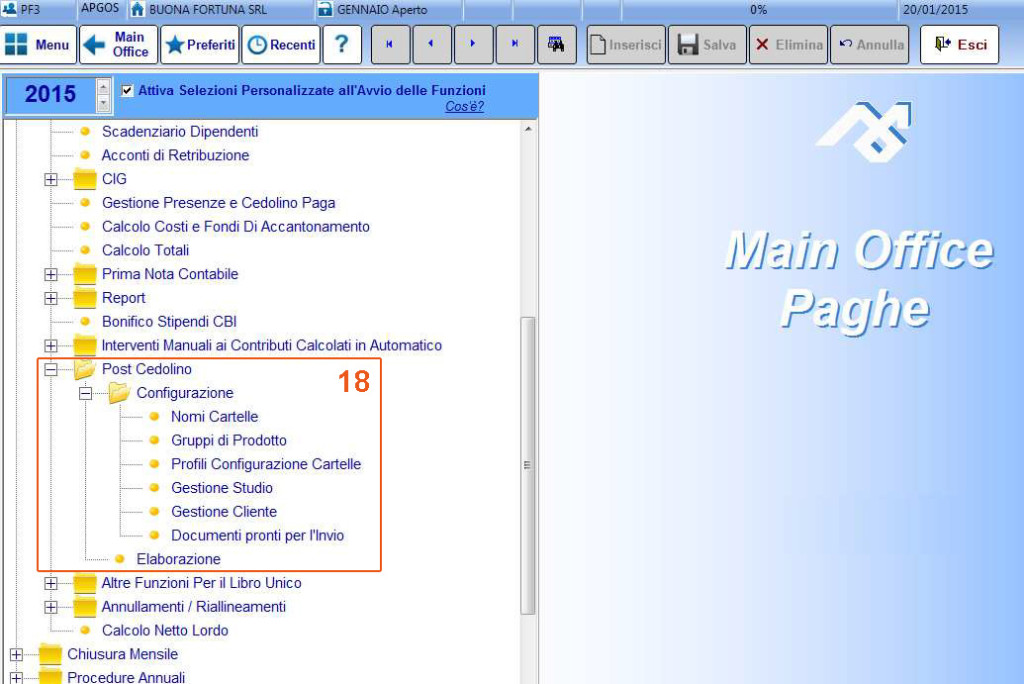Open Calcolo Totali

coord(145,250)
